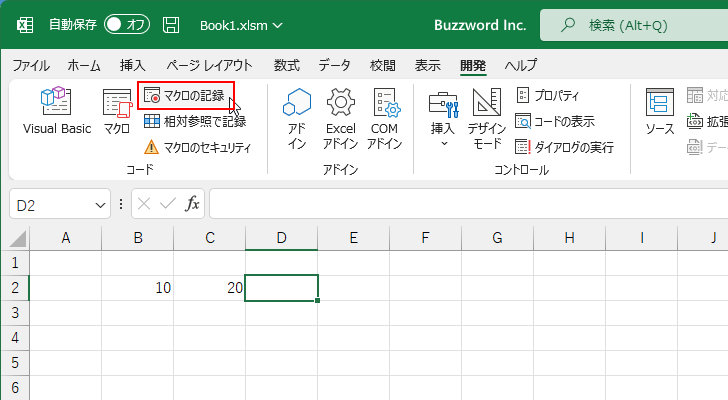The height and width of the screenshot is (400, 728).
Task: Select row 2 header
Action: (15, 288)
